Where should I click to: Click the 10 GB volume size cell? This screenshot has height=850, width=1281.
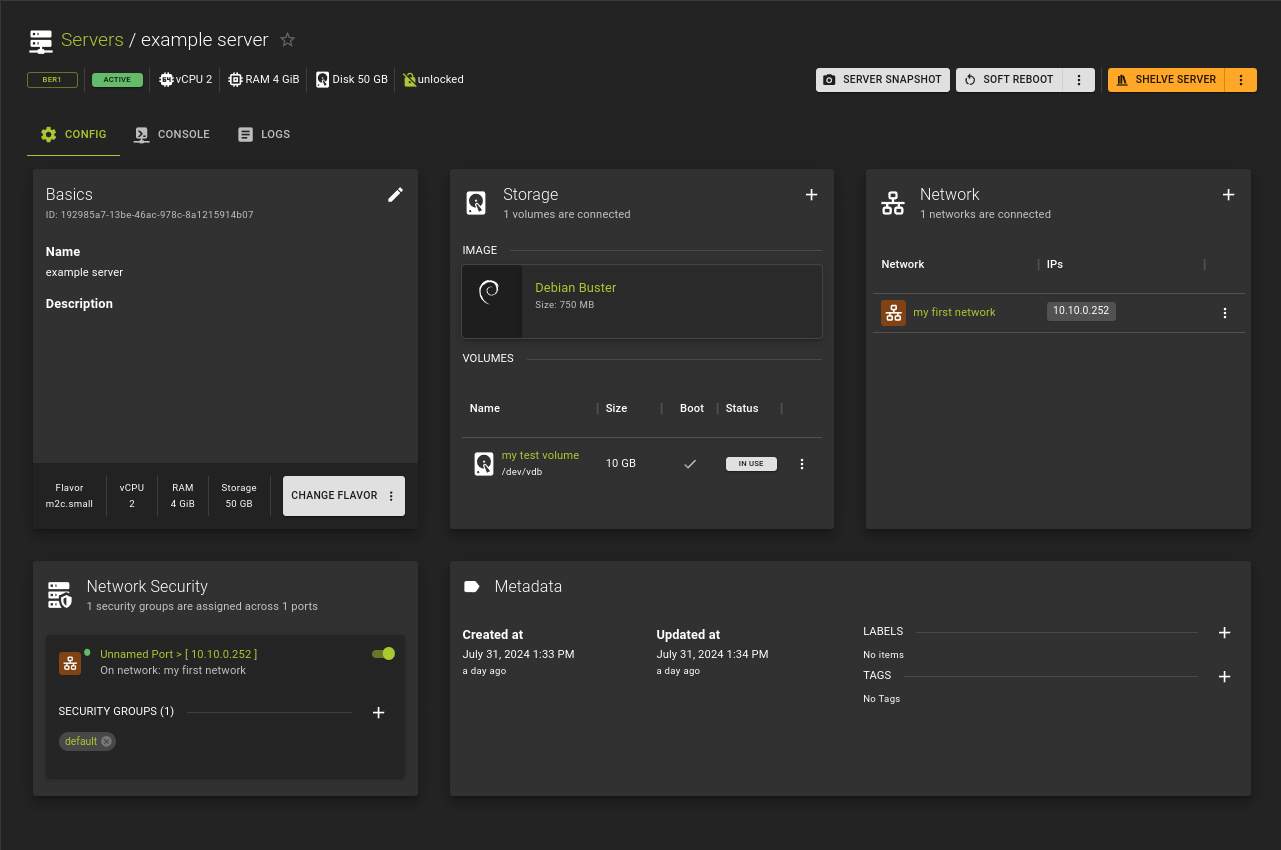click(621, 464)
